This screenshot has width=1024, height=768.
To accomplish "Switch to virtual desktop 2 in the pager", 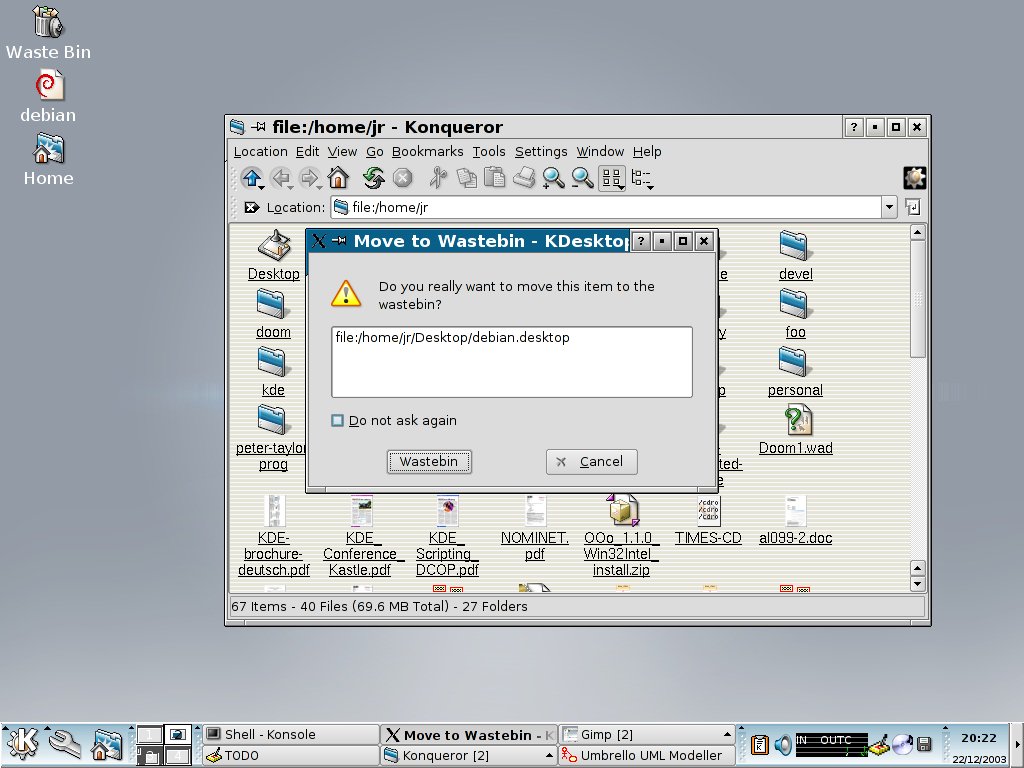I will [178, 734].
